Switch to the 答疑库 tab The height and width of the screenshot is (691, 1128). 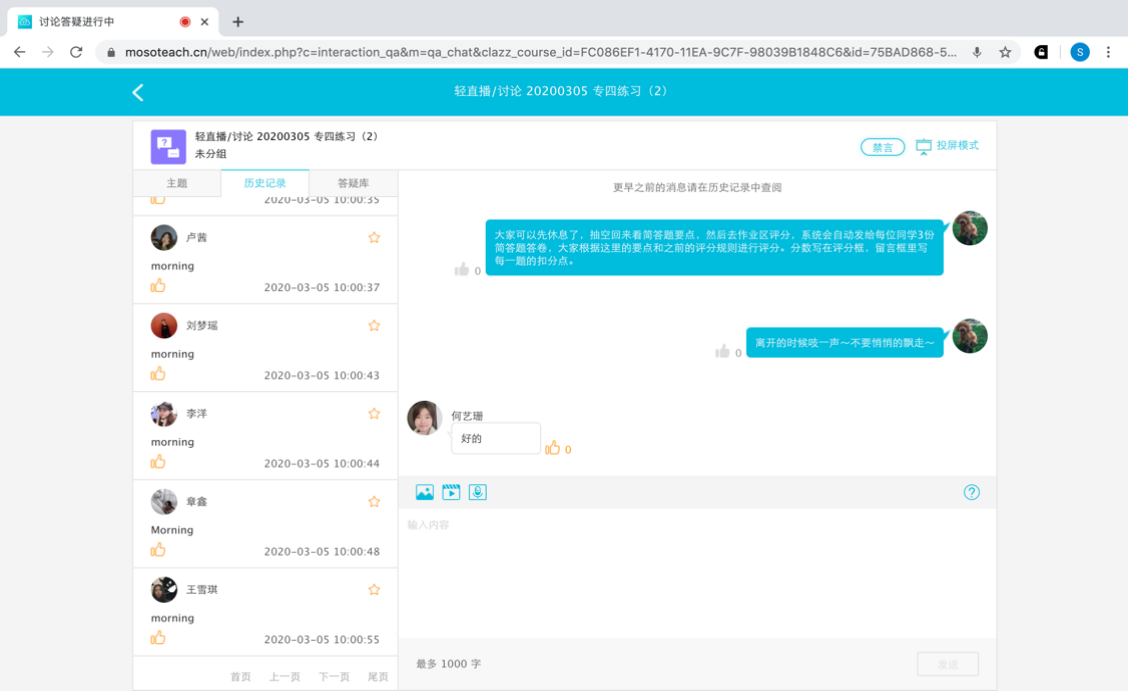(x=353, y=183)
